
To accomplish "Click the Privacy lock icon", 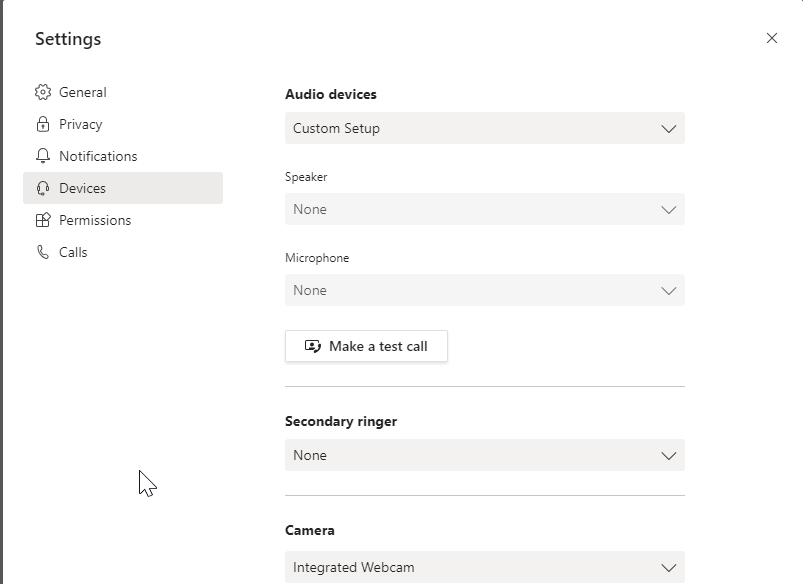I will (x=42, y=124).
